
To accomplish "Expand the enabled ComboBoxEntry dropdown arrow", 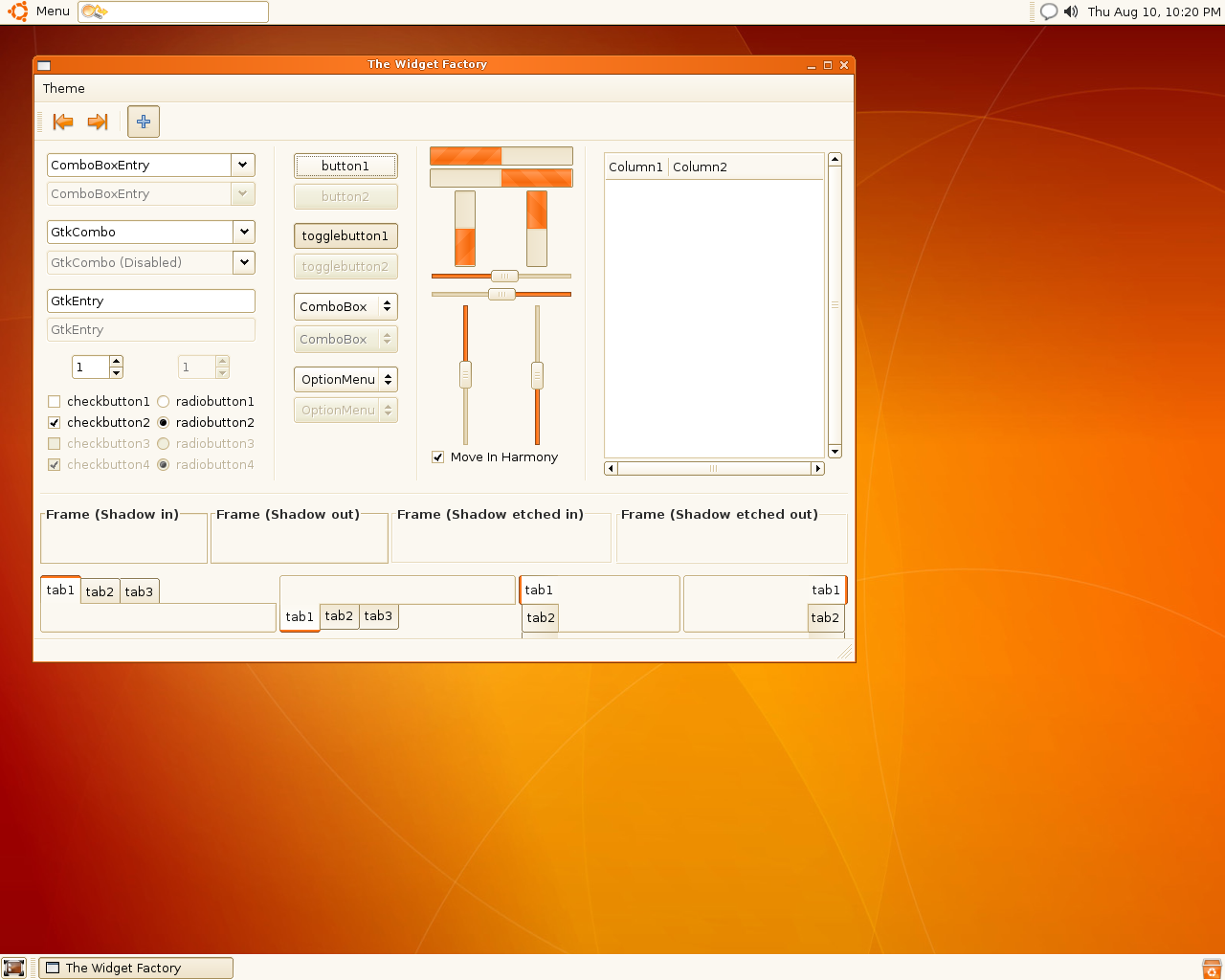I will coord(243,166).
